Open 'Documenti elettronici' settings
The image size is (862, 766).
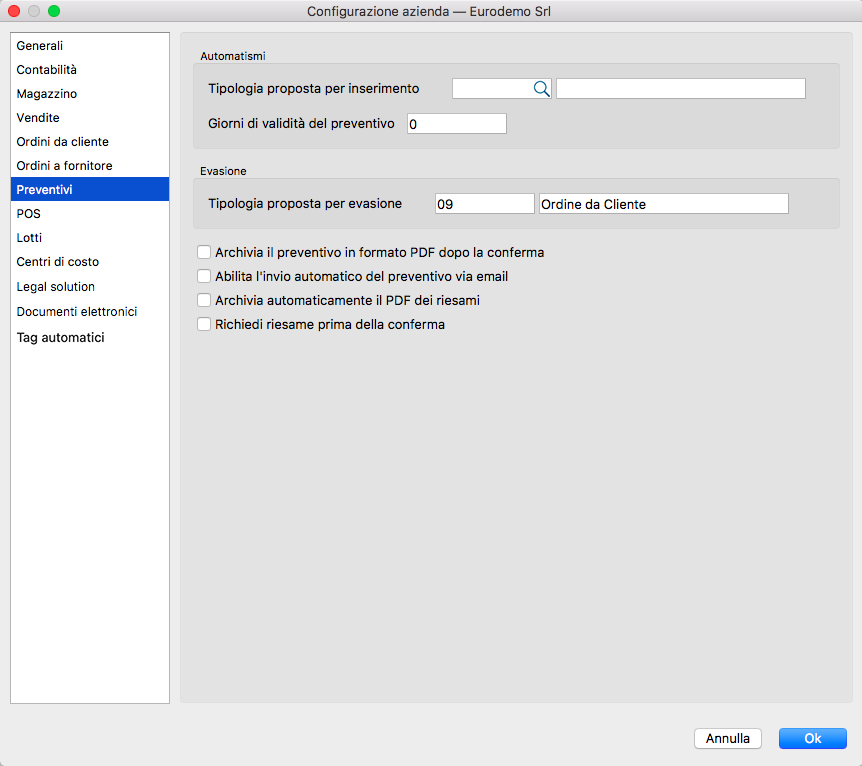[x=77, y=312]
